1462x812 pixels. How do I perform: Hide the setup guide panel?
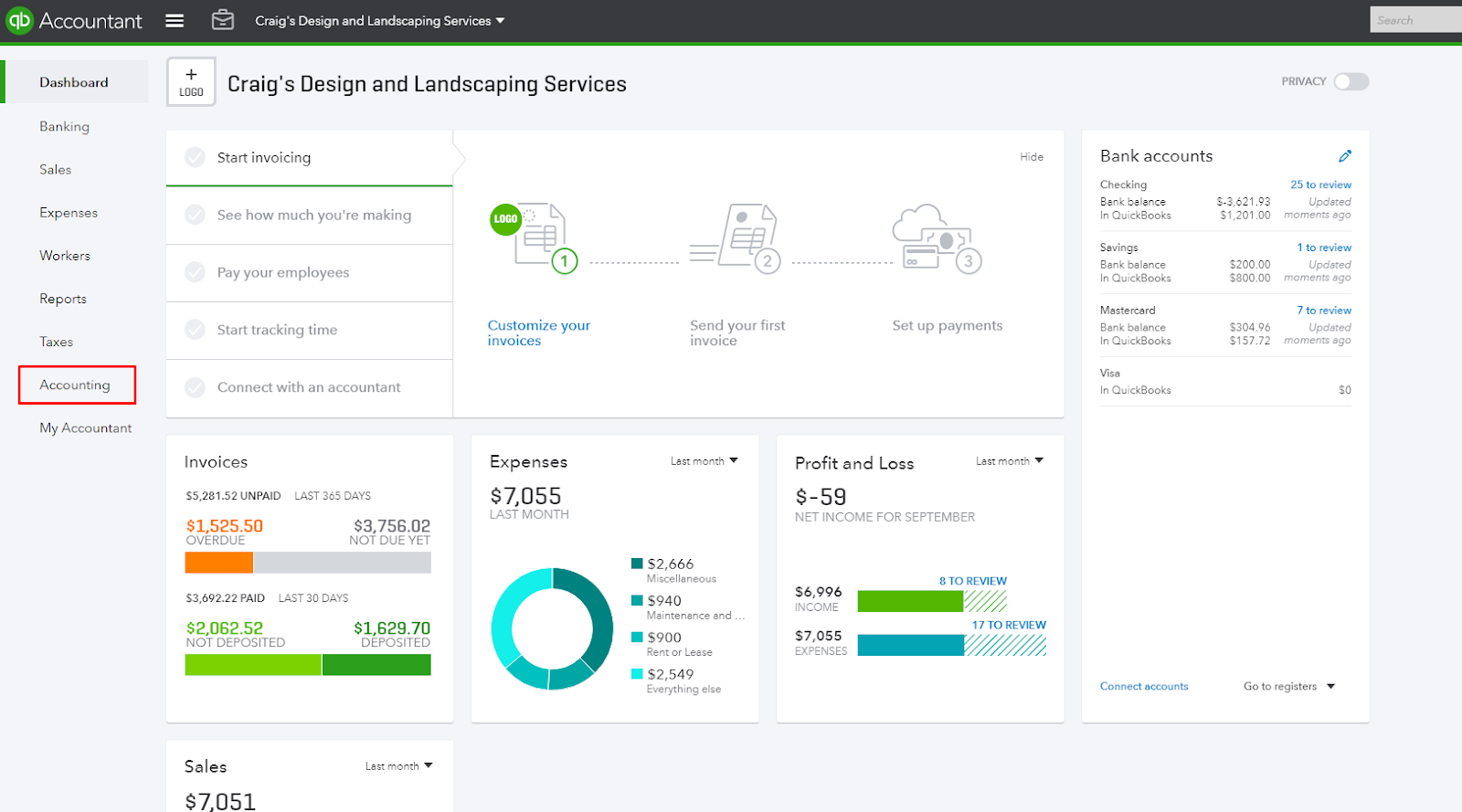point(1032,157)
